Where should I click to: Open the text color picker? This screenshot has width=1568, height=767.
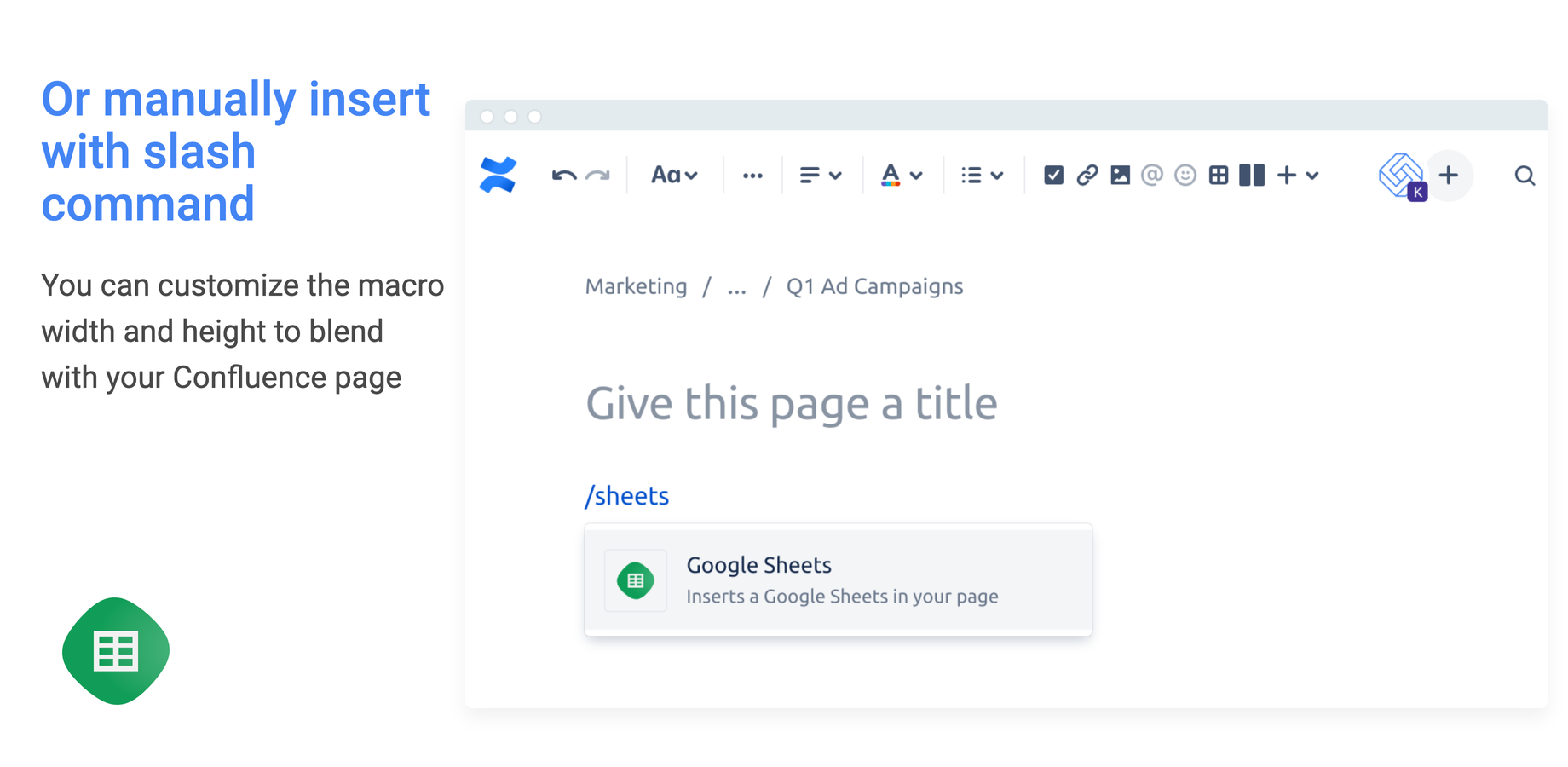[x=891, y=176]
